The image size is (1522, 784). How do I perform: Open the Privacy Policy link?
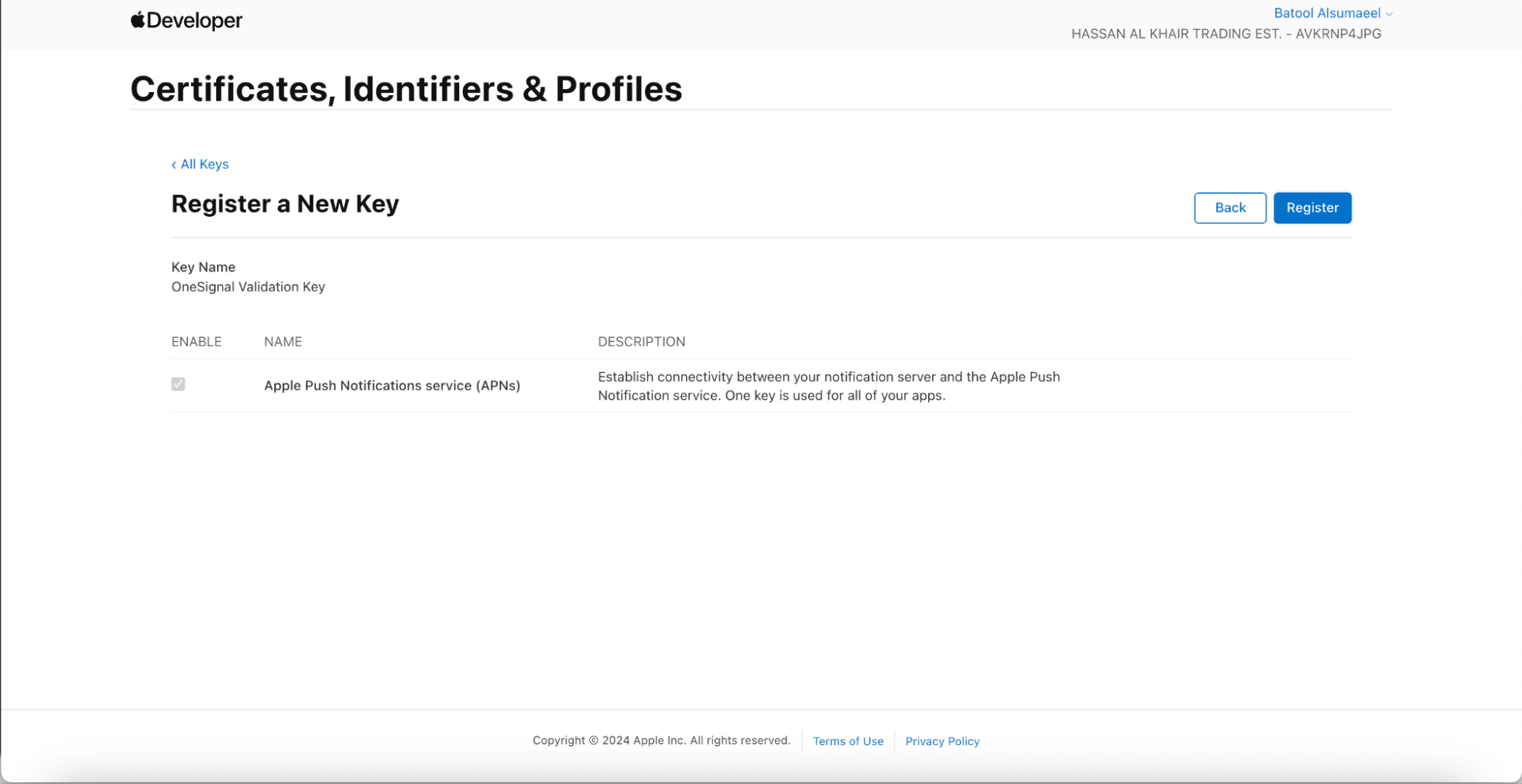click(x=942, y=741)
